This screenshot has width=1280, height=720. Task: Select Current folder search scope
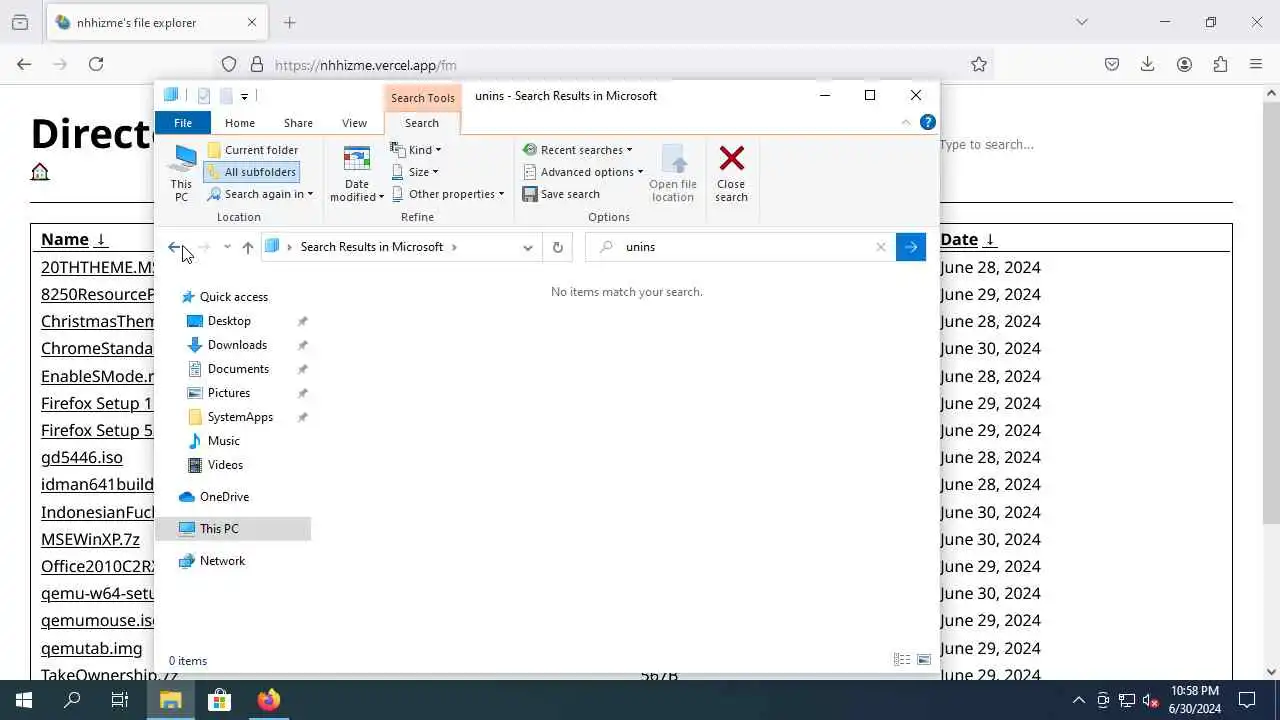pyautogui.click(x=252, y=150)
